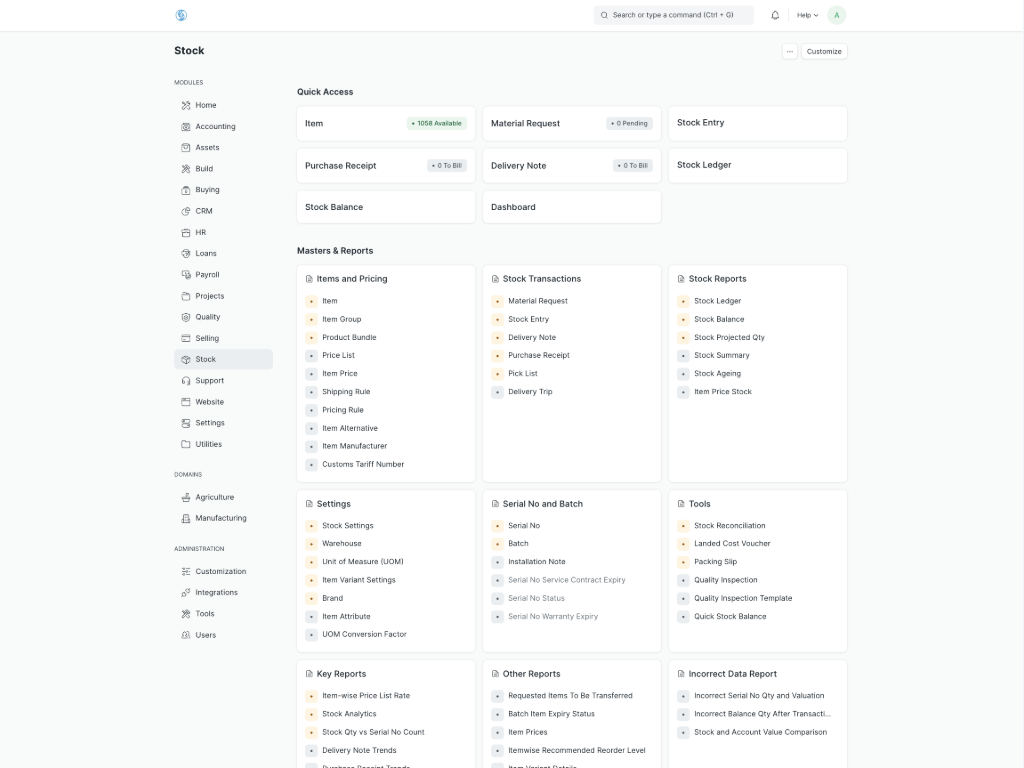The width and height of the screenshot is (1024, 768).
Task: Click the Customization icon under Administration
Action: [186, 572]
